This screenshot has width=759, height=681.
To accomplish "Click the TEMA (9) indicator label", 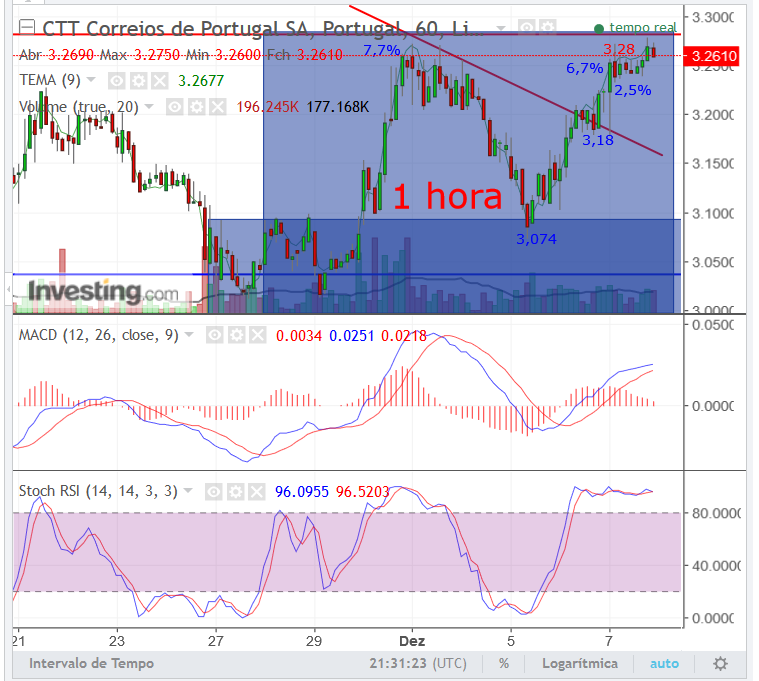I will (50, 80).
